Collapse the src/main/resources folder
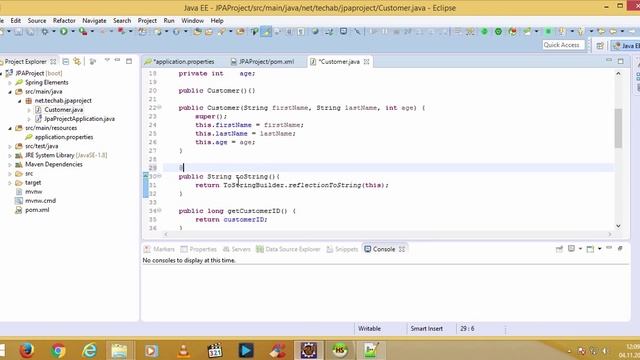 pos(10,128)
